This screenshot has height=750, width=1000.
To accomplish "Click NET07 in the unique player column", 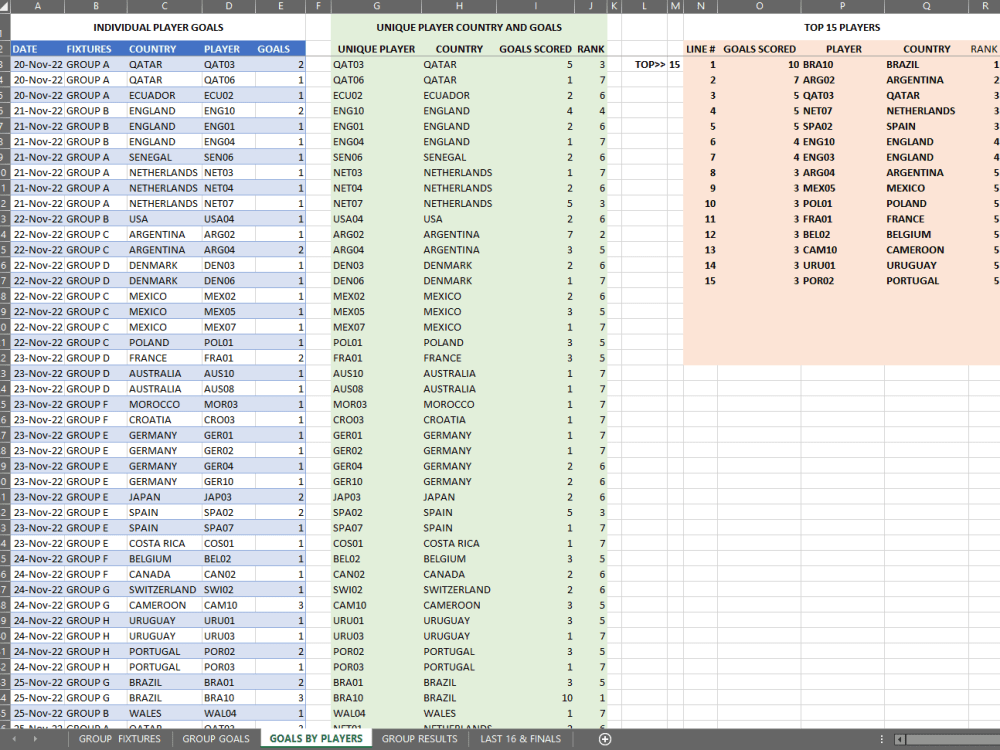I will [x=376, y=203].
